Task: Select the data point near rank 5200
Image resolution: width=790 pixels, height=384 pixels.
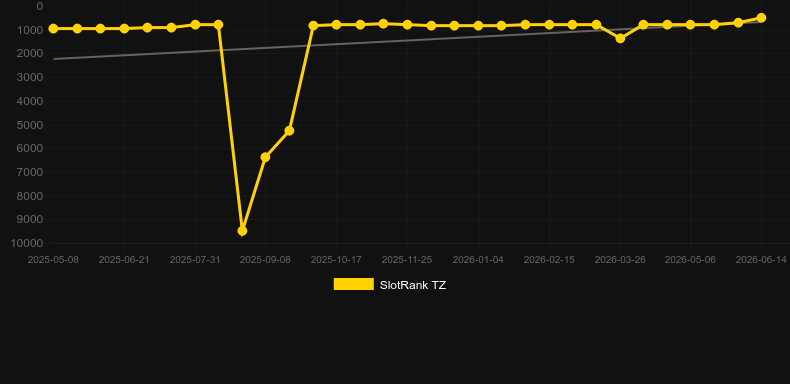Action: click(x=289, y=131)
